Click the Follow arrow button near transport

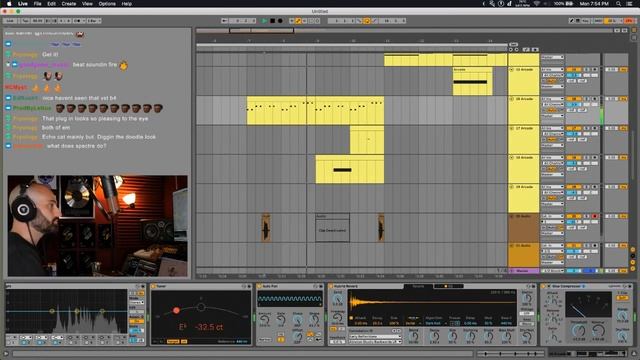point(225,20)
